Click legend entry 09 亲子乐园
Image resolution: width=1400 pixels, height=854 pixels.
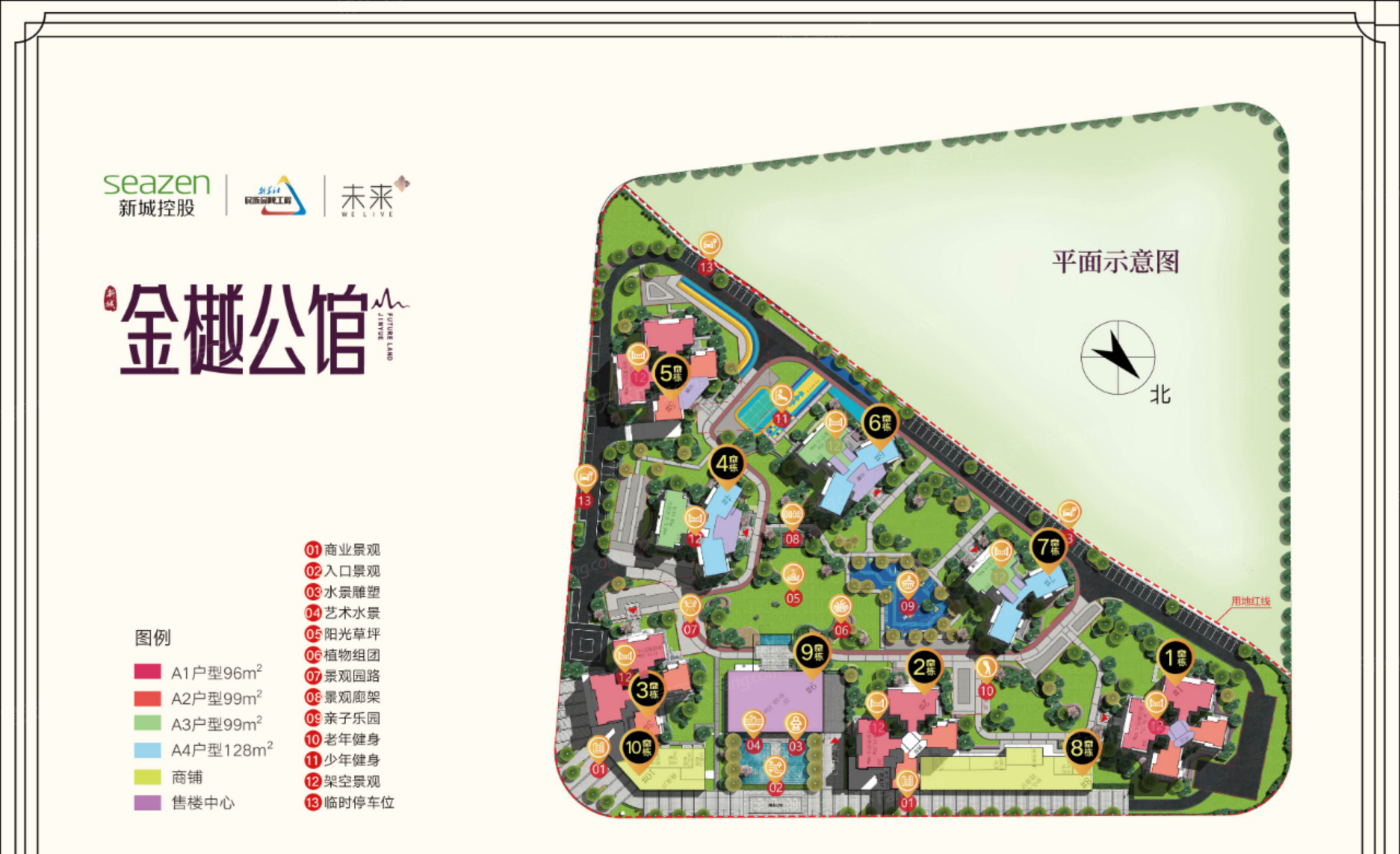344,718
